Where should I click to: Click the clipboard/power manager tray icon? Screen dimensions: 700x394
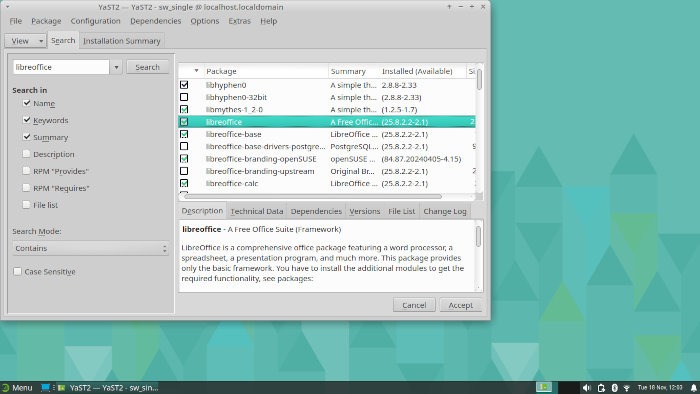click(601, 388)
